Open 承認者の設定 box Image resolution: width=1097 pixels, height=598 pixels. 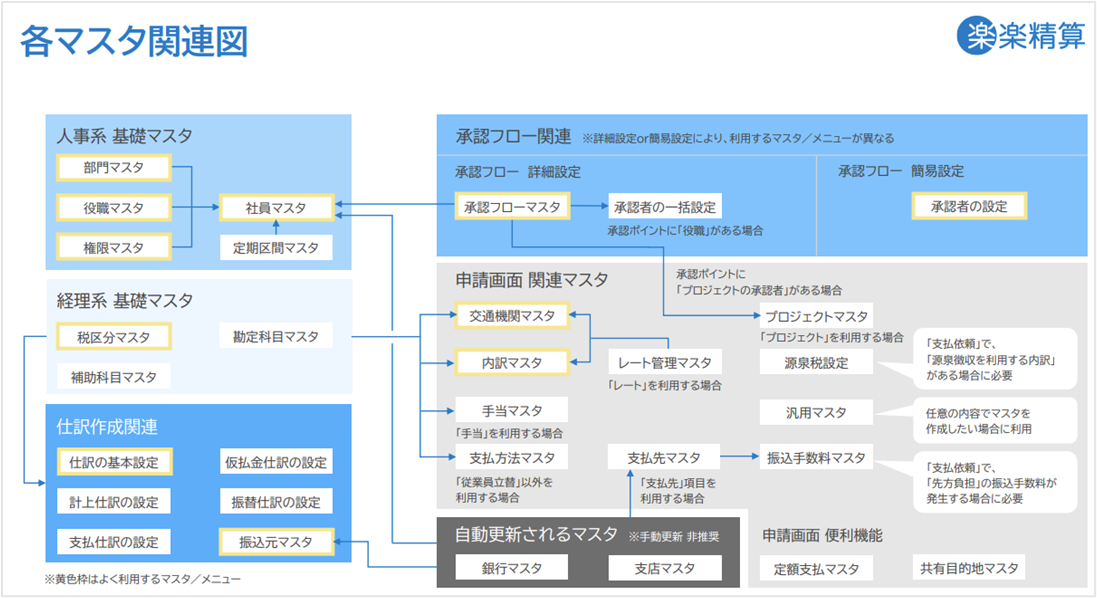coord(968,207)
